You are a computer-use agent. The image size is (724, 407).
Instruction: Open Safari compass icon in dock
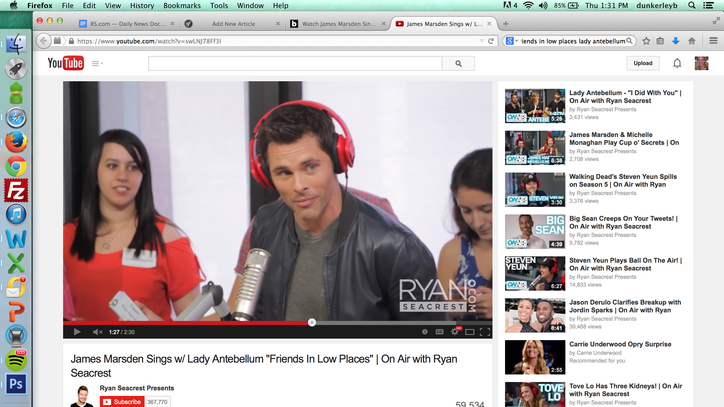coord(16,118)
